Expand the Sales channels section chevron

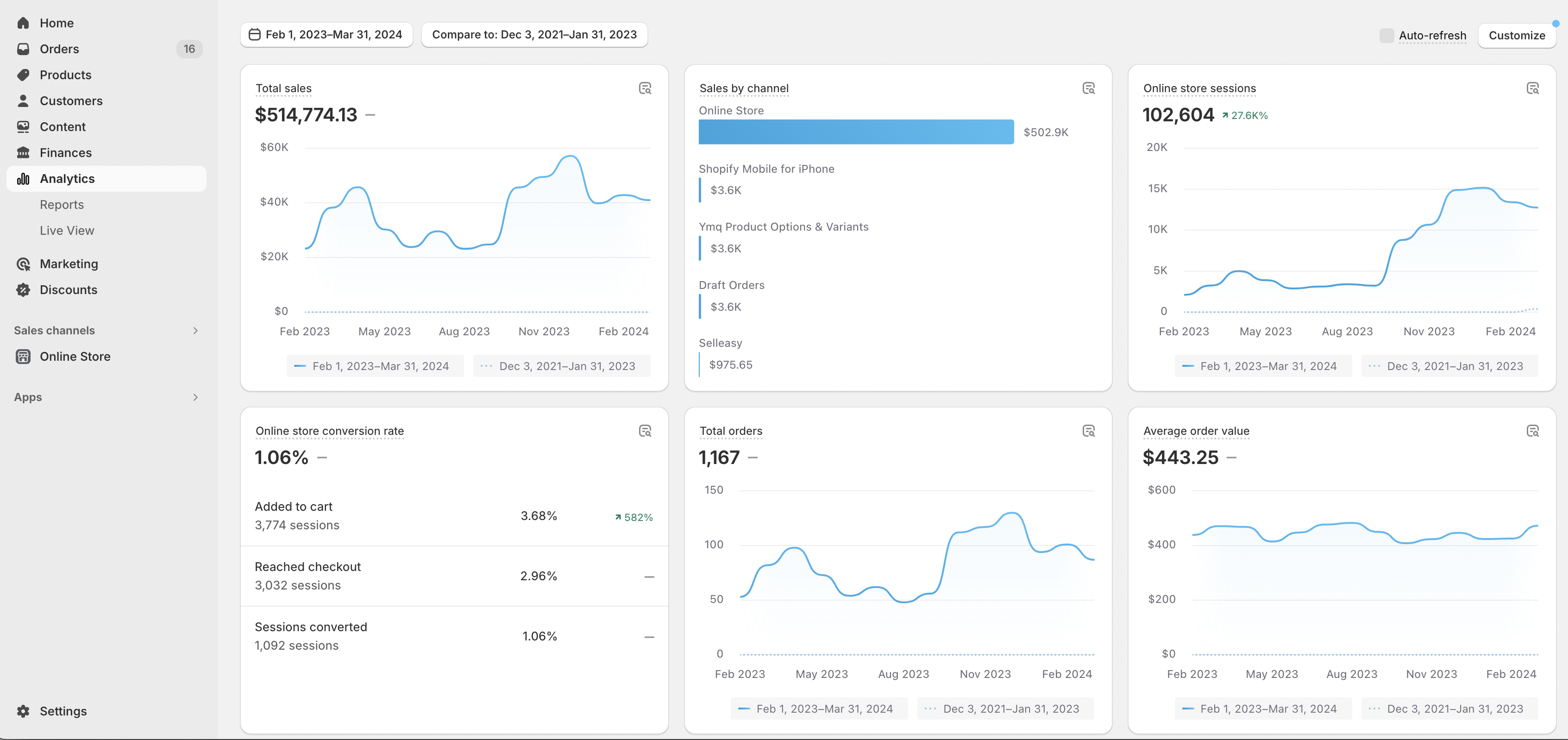195,331
